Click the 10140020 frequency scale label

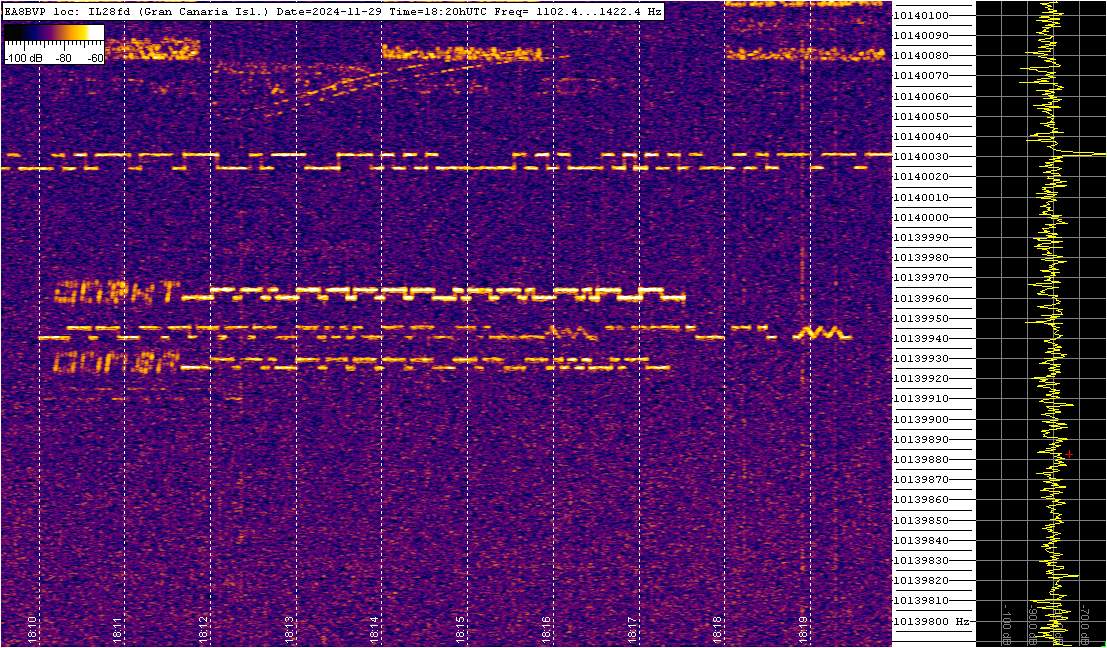[x=921, y=176]
